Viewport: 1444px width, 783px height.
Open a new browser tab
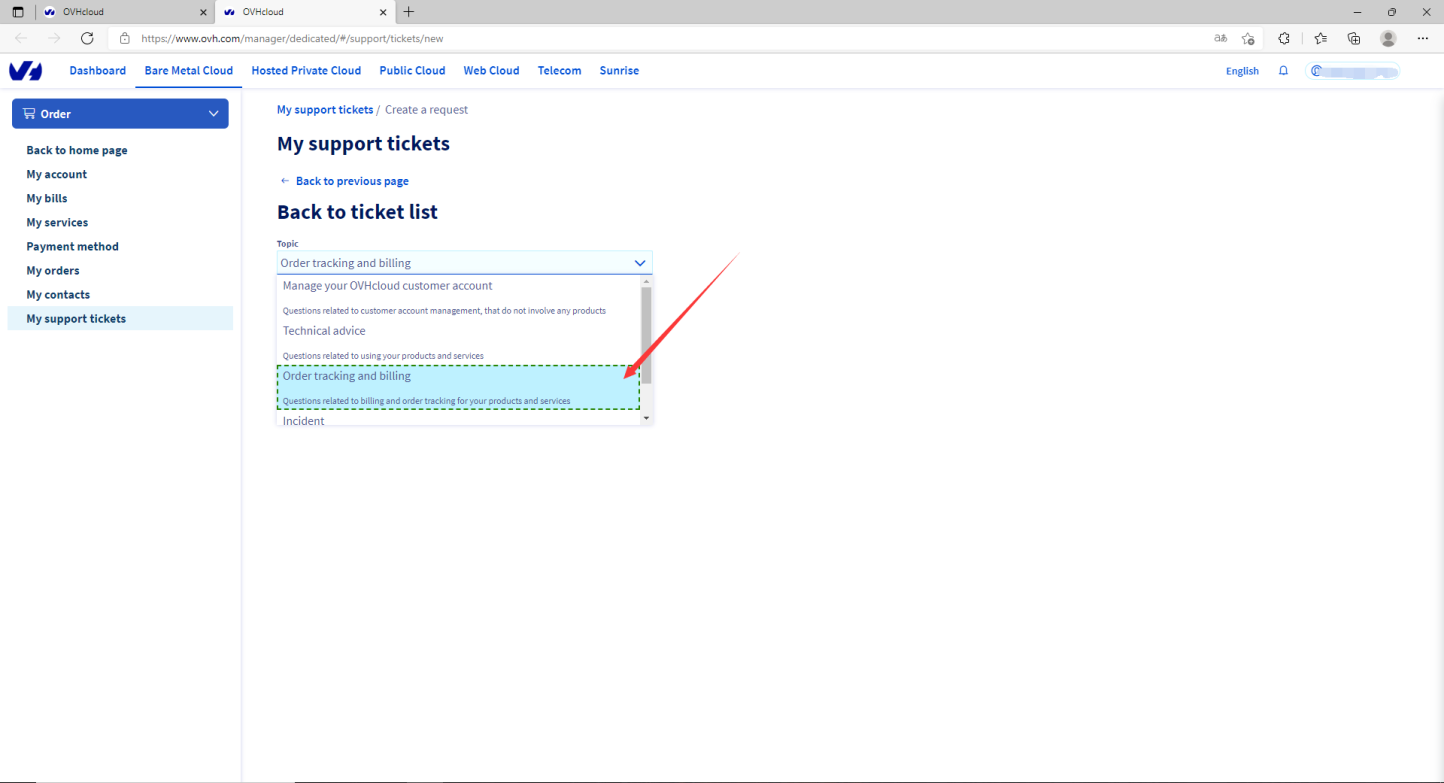pos(408,12)
